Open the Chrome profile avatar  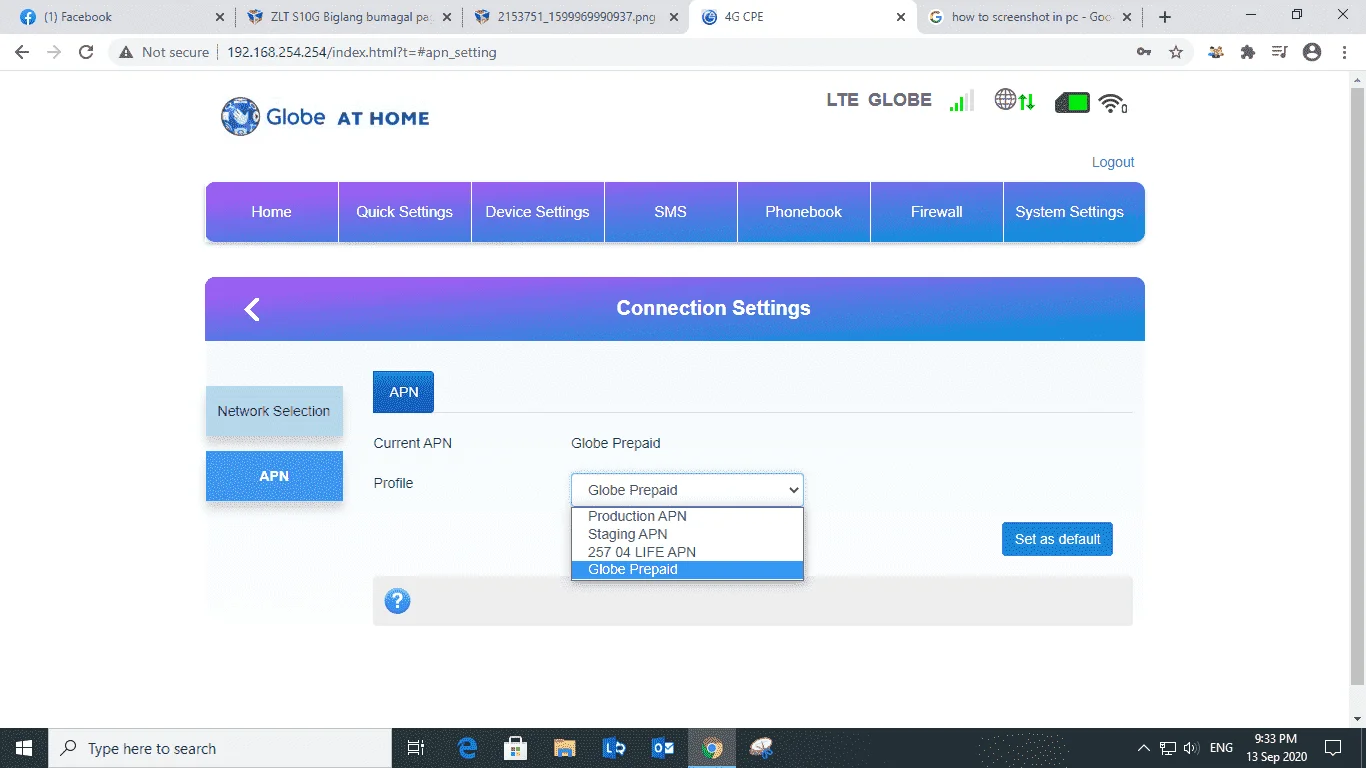1312,52
